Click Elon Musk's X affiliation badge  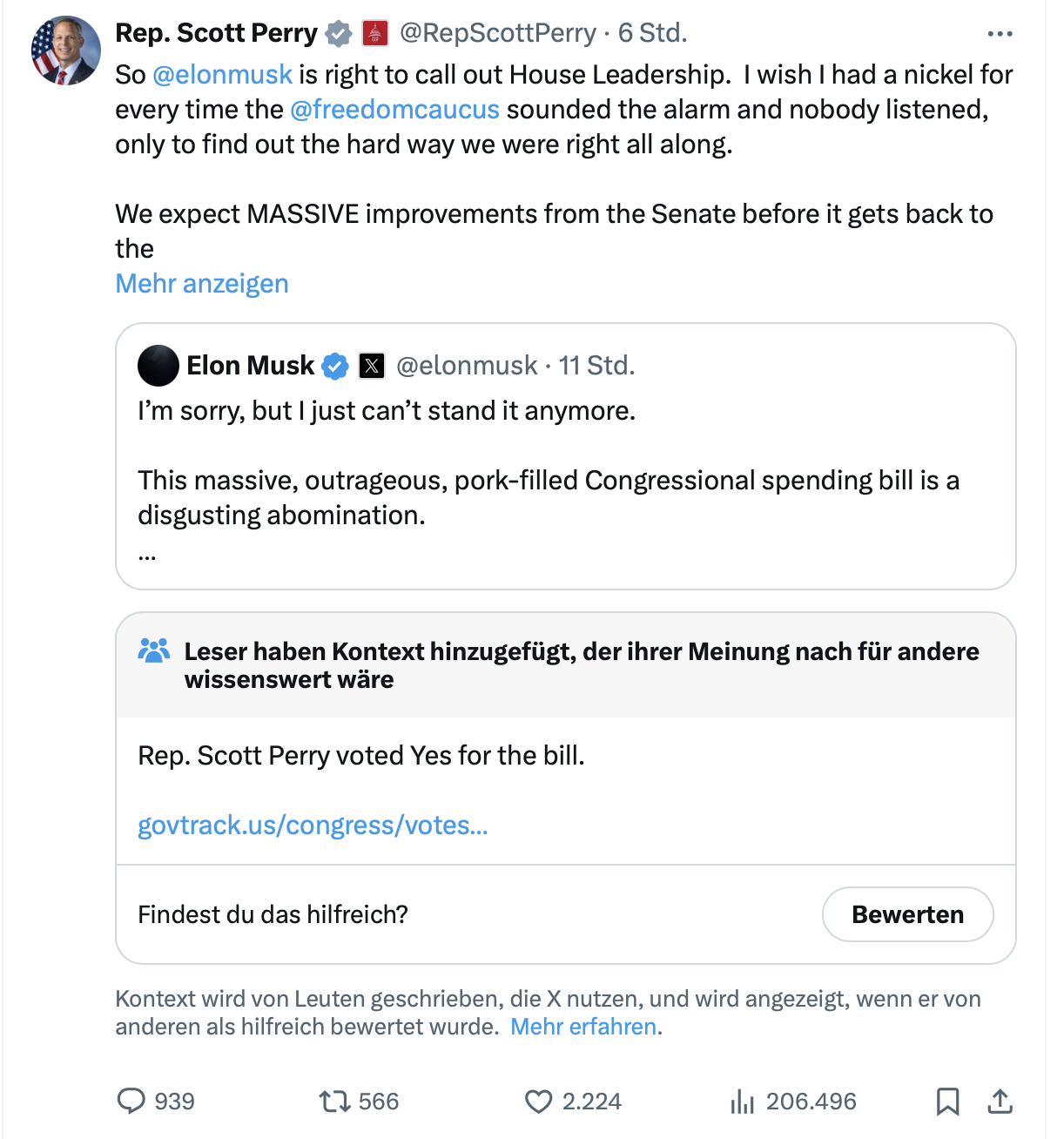tap(372, 366)
